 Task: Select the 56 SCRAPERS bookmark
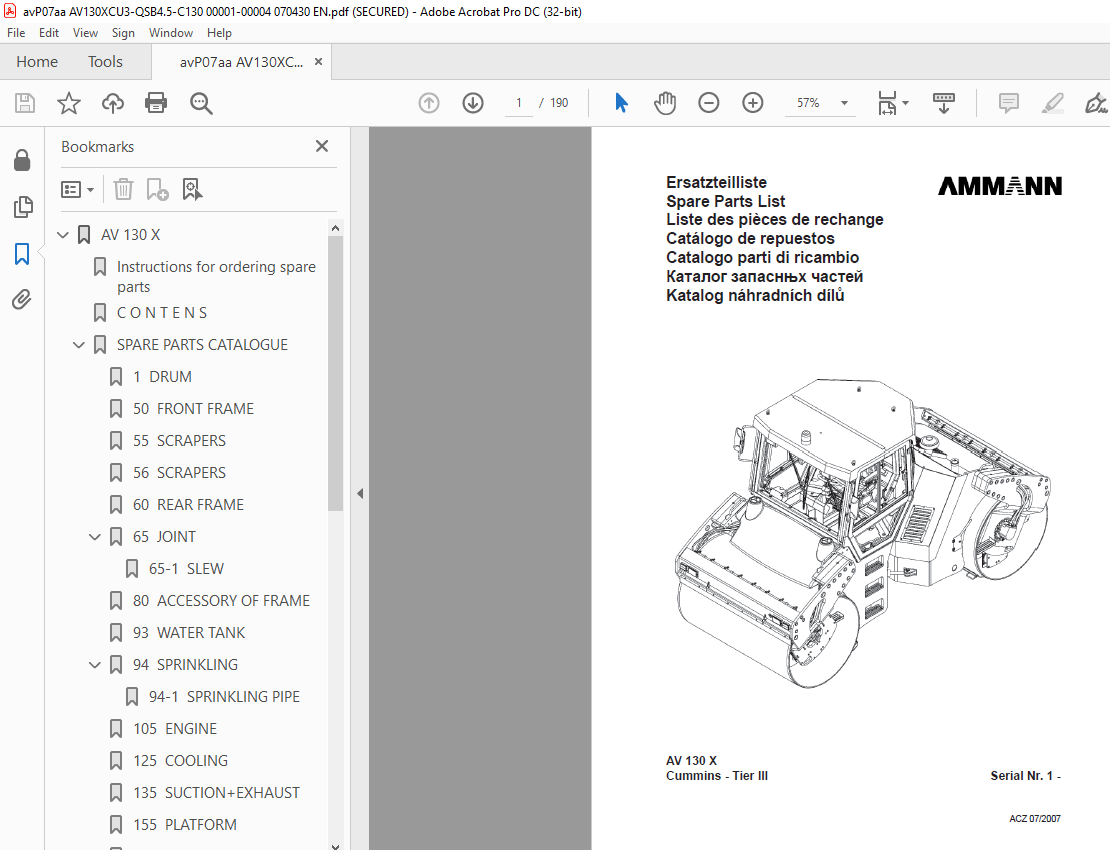point(179,473)
